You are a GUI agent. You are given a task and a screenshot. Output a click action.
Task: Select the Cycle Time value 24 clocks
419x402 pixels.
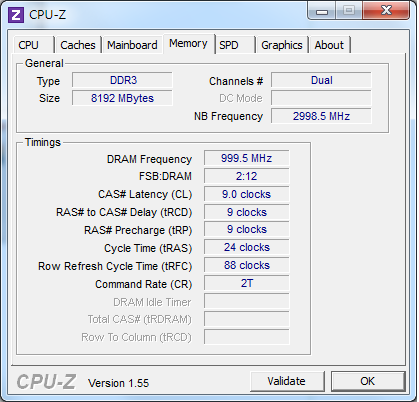(x=247, y=247)
